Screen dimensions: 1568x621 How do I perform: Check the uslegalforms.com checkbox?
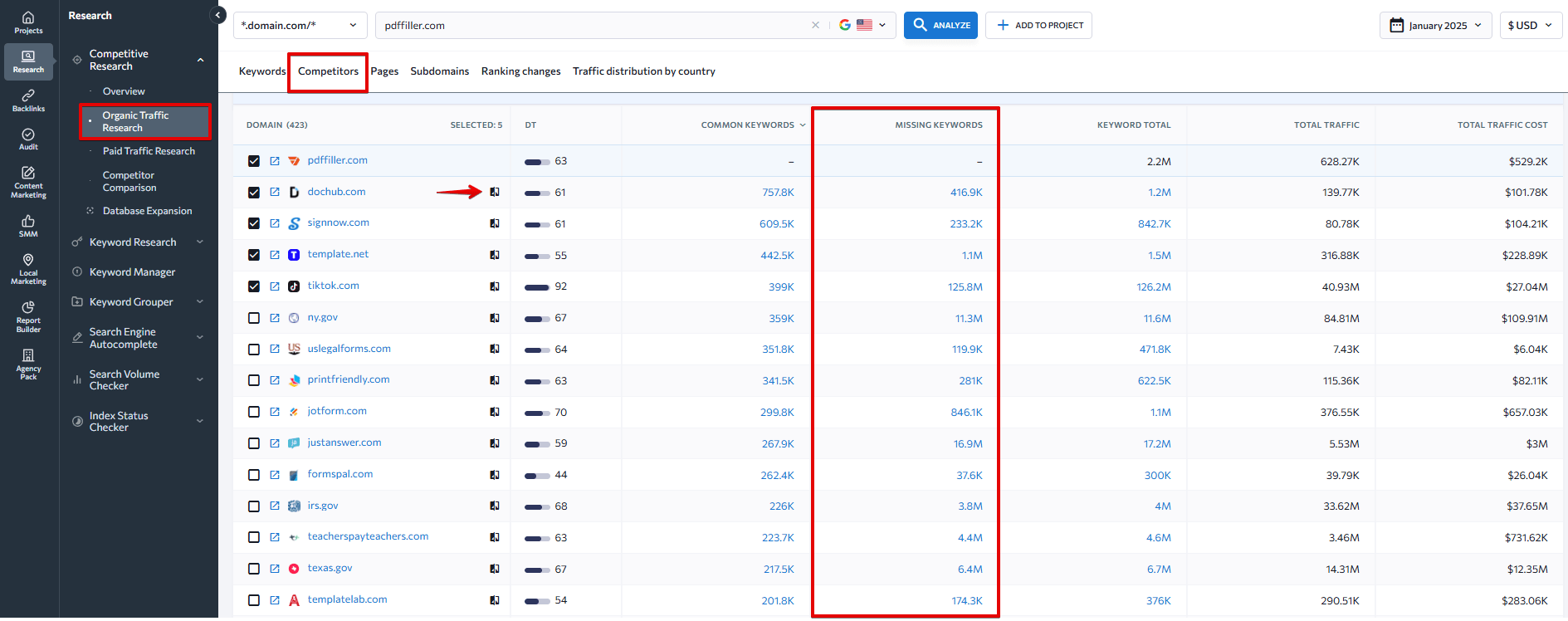coord(254,350)
